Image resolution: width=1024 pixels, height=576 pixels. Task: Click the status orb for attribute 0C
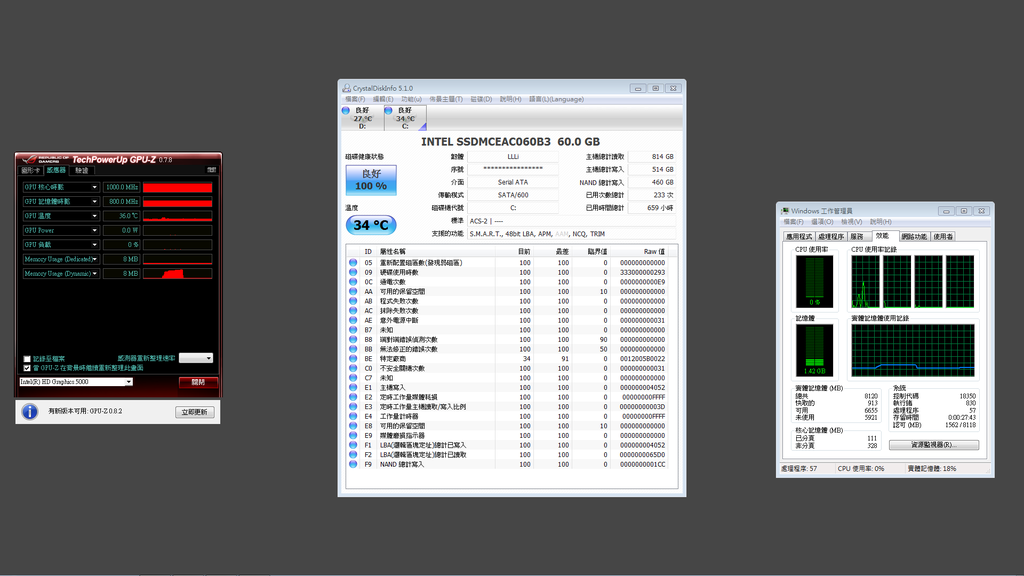[x=353, y=282]
